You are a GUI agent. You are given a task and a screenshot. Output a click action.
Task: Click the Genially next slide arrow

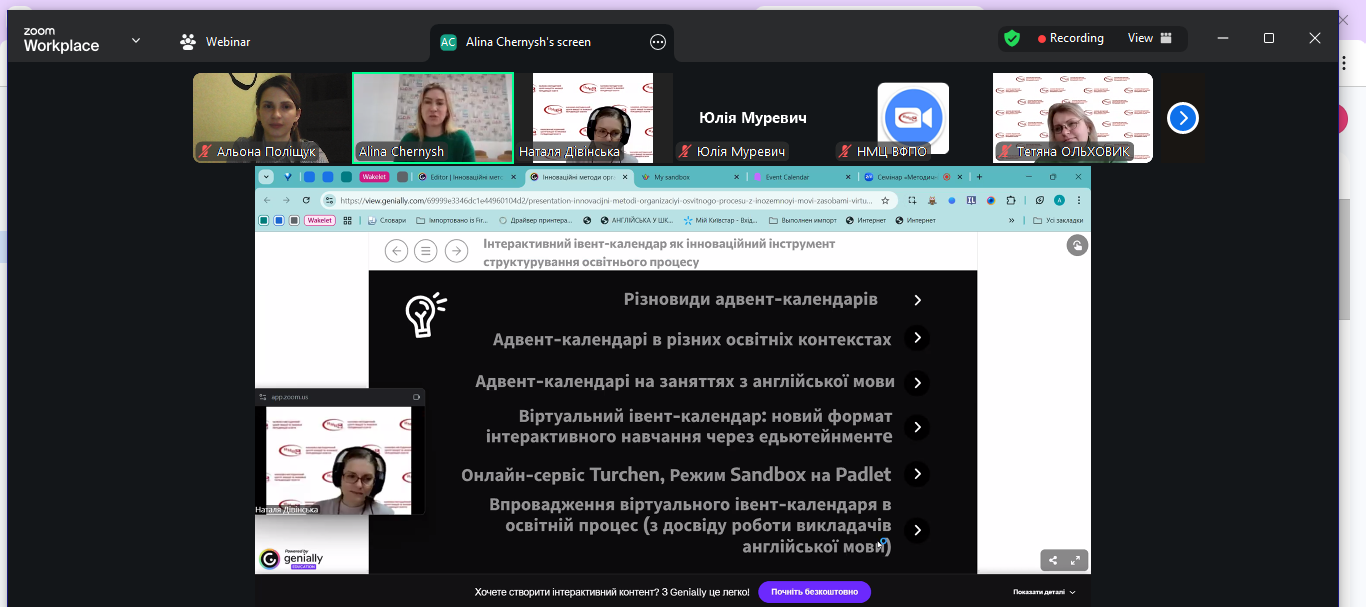(457, 251)
